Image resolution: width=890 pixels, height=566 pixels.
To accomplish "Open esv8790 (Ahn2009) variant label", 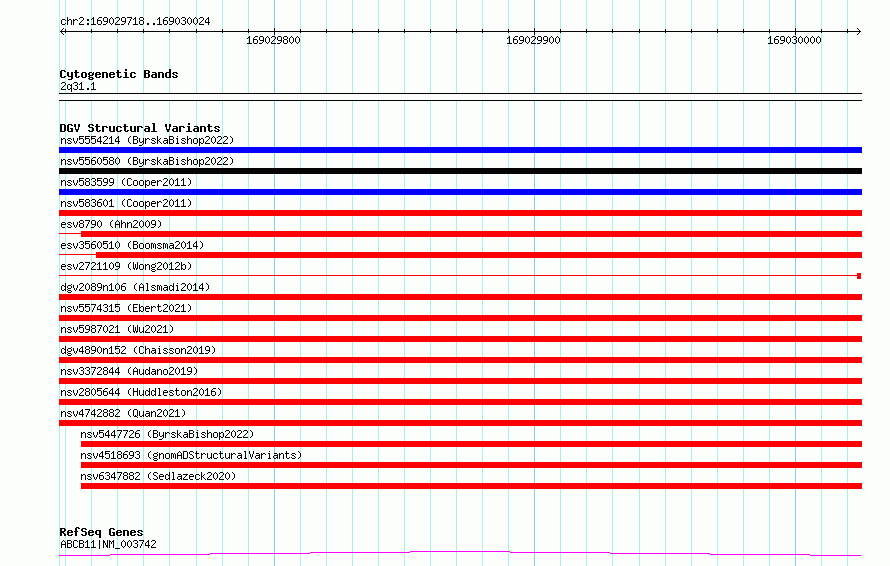I will [x=111, y=224].
